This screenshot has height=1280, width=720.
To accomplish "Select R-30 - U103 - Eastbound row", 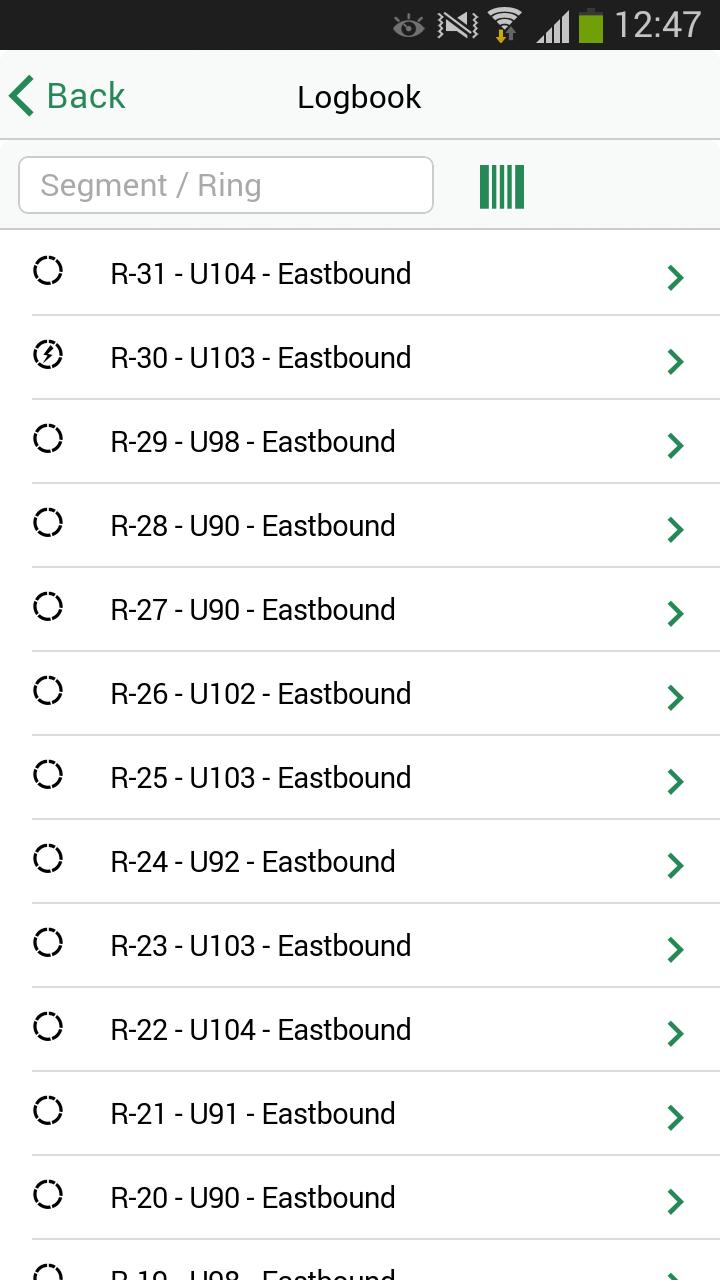I will coord(360,358).
